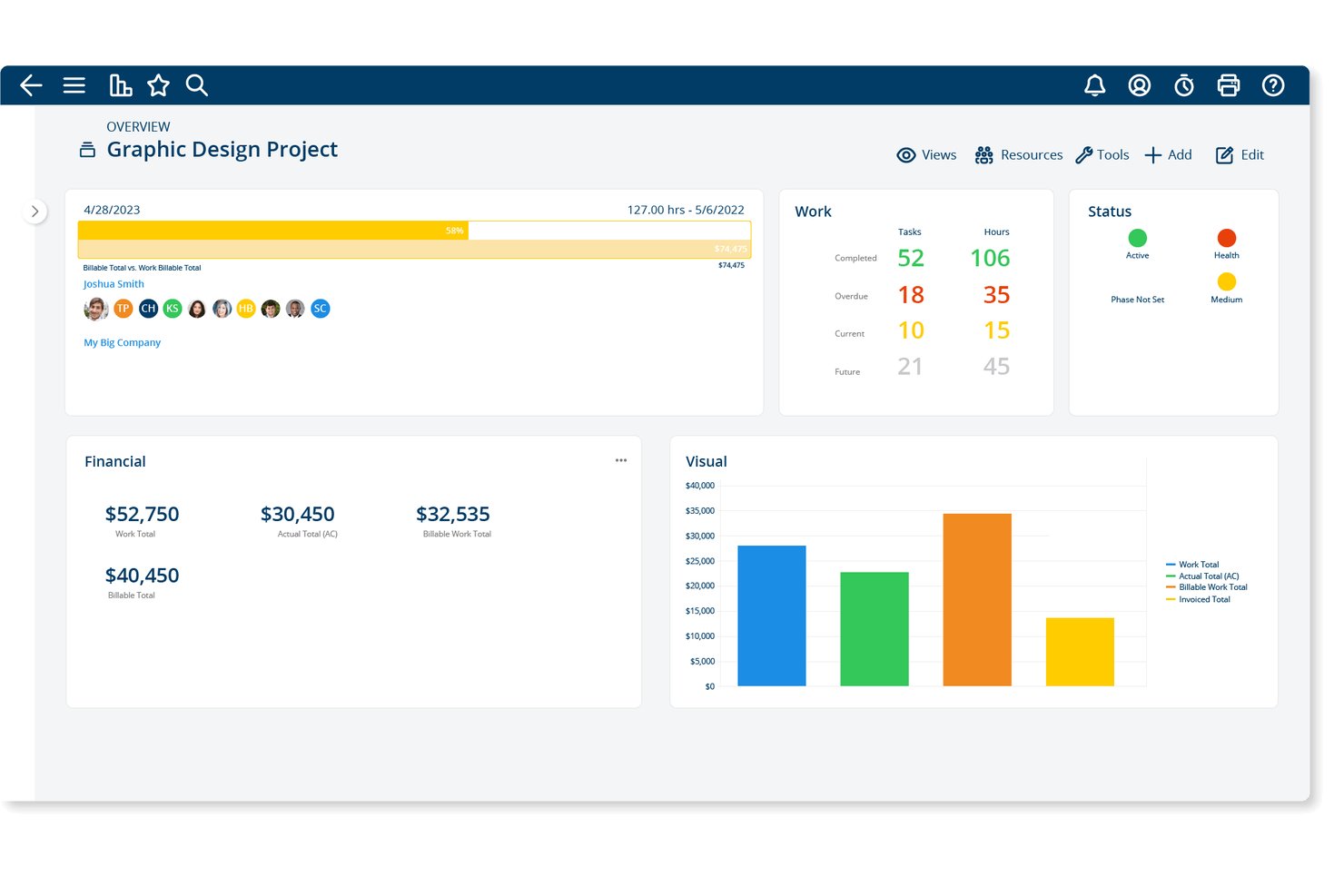Screen dimensions: 1344x896
Task: Click the Edit button
Action: pos(1240,155)
